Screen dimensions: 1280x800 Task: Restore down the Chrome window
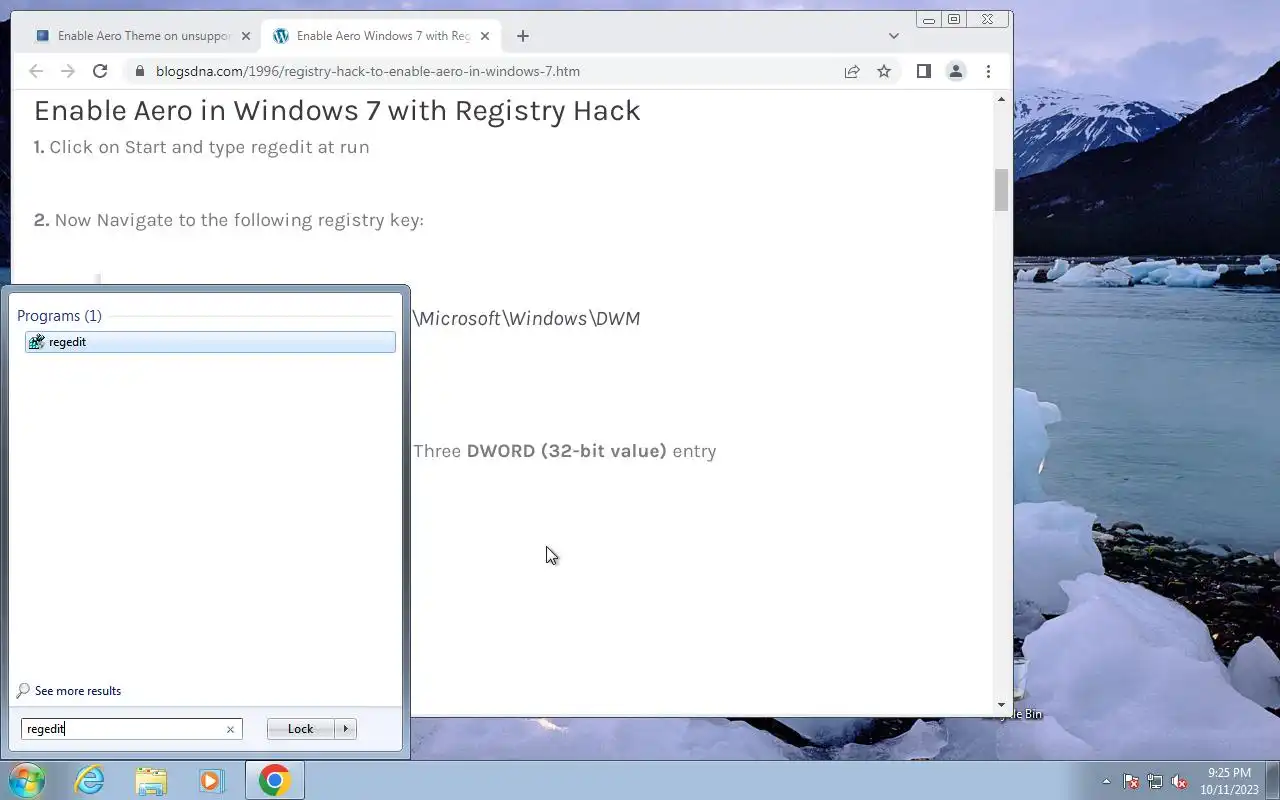tap(954, 19)
